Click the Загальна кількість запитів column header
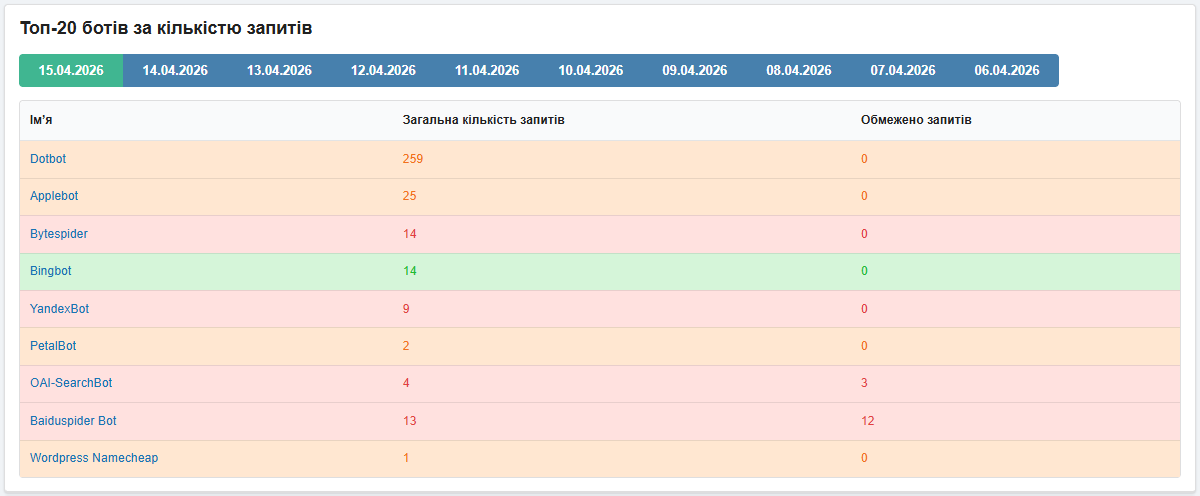 pos(483,120)
